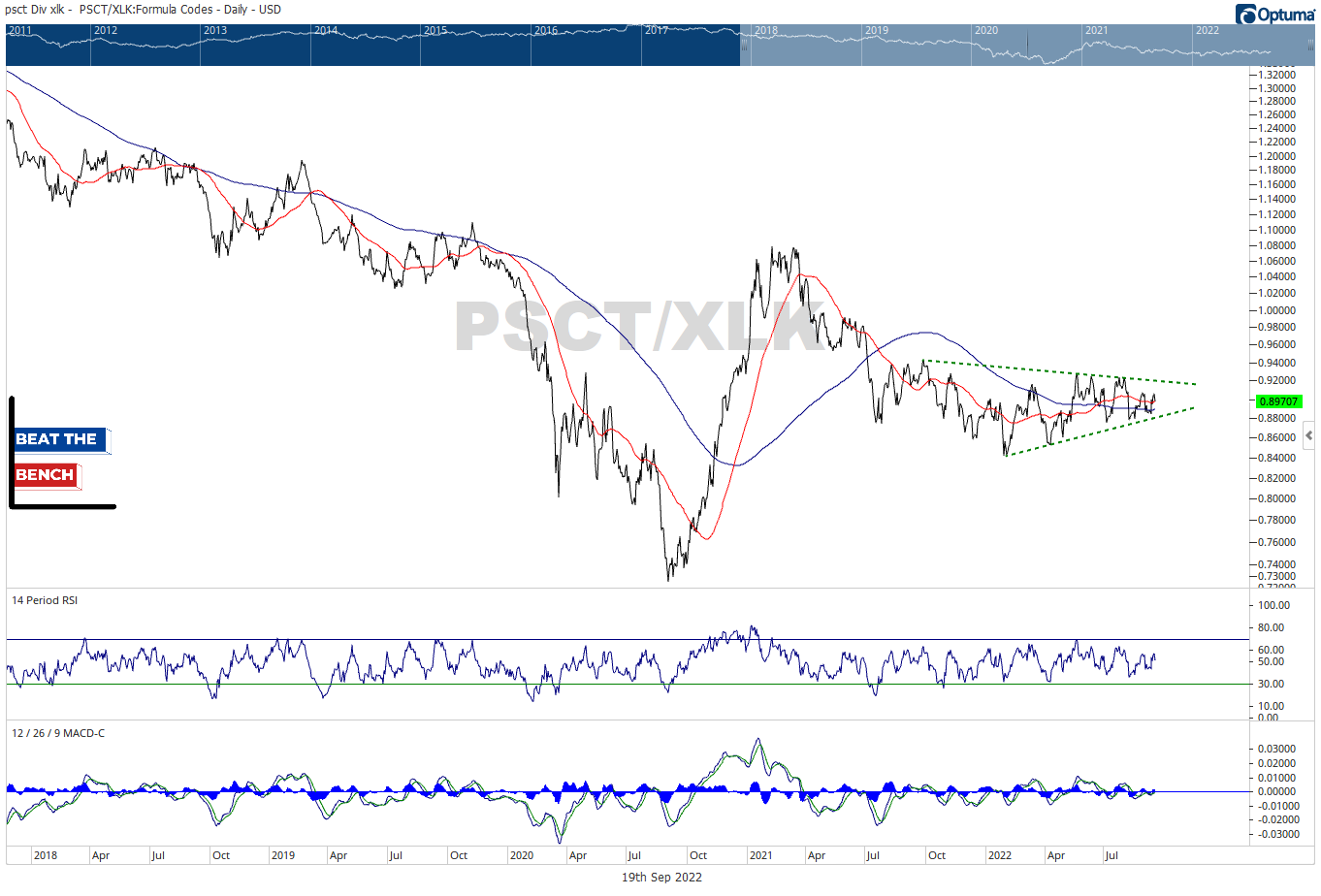Select 2021 in the overview timeline
1321x896 pixels.
[1097, 30]
